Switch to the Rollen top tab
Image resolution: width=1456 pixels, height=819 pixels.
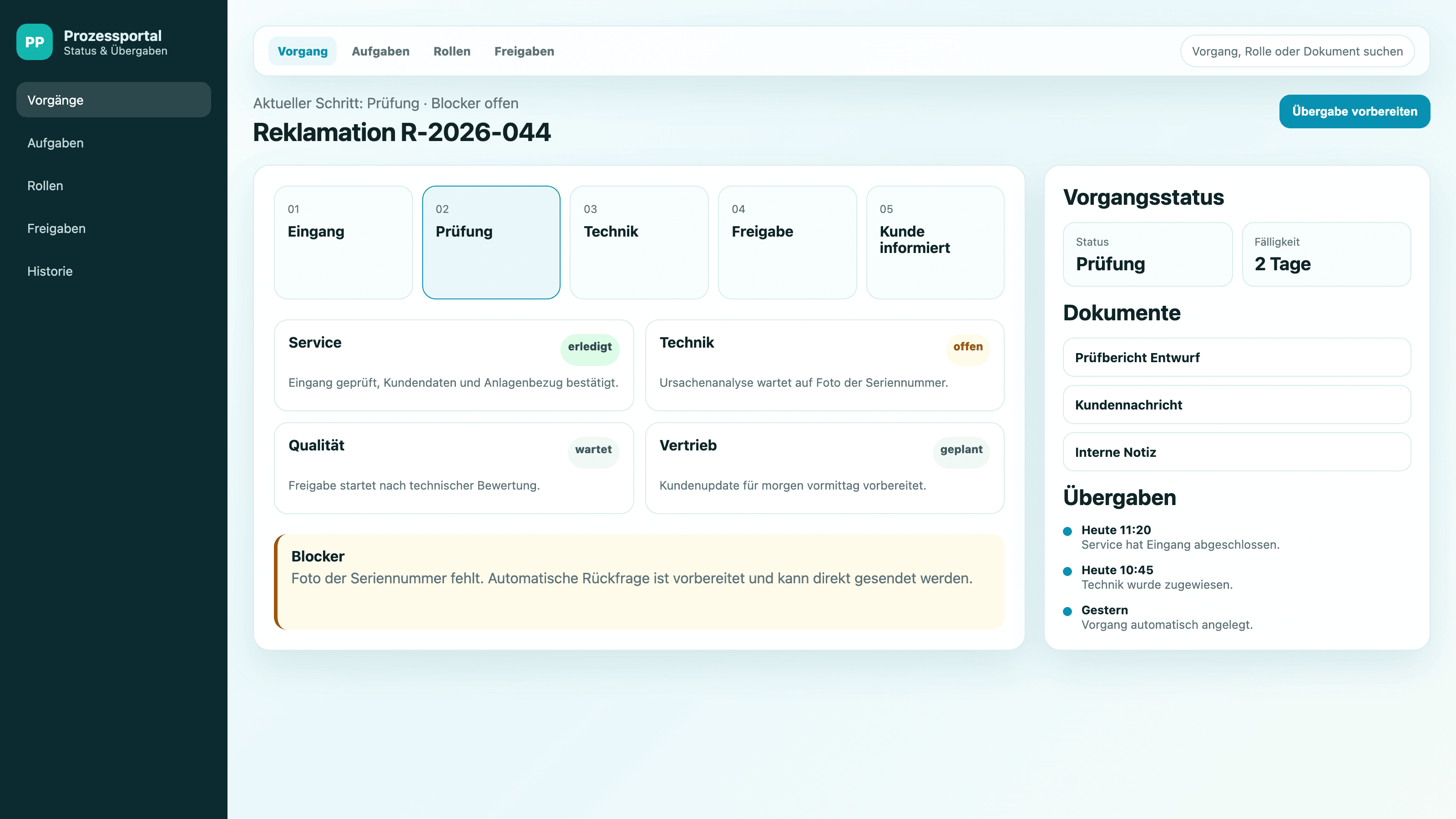452,51
